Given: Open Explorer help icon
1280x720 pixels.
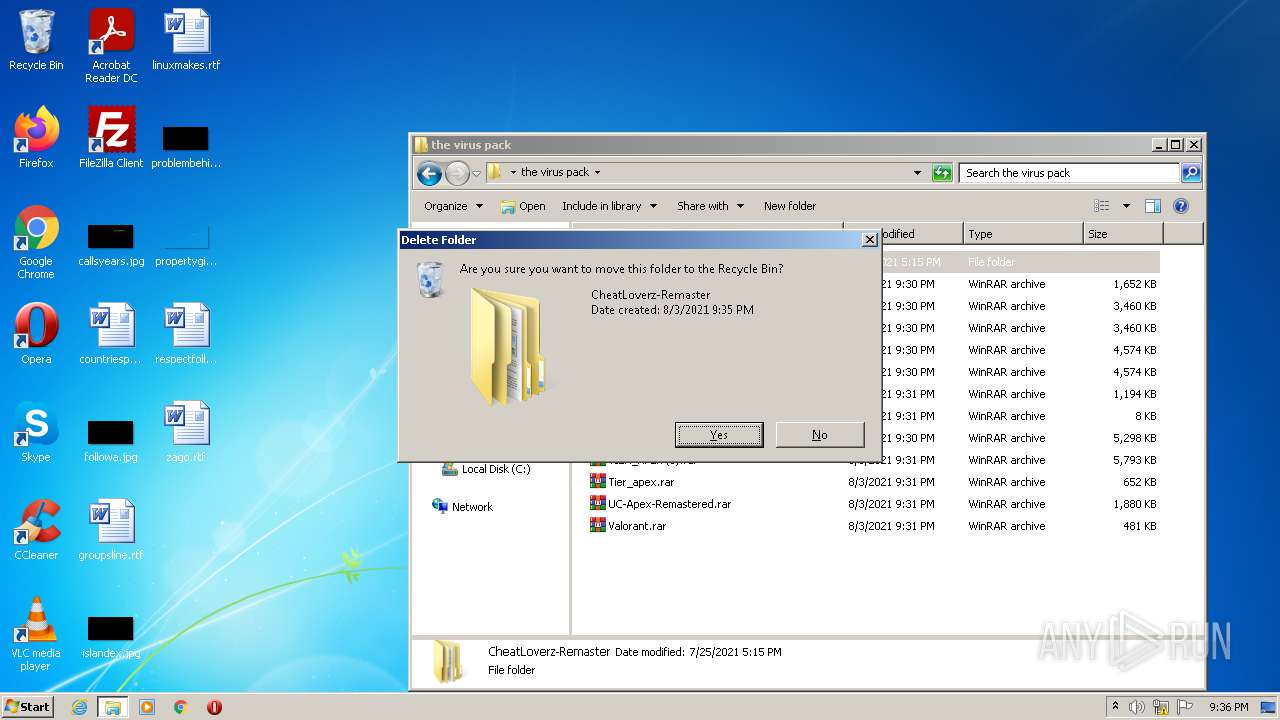Looking at the screenshot, I should pos(1181,206).
